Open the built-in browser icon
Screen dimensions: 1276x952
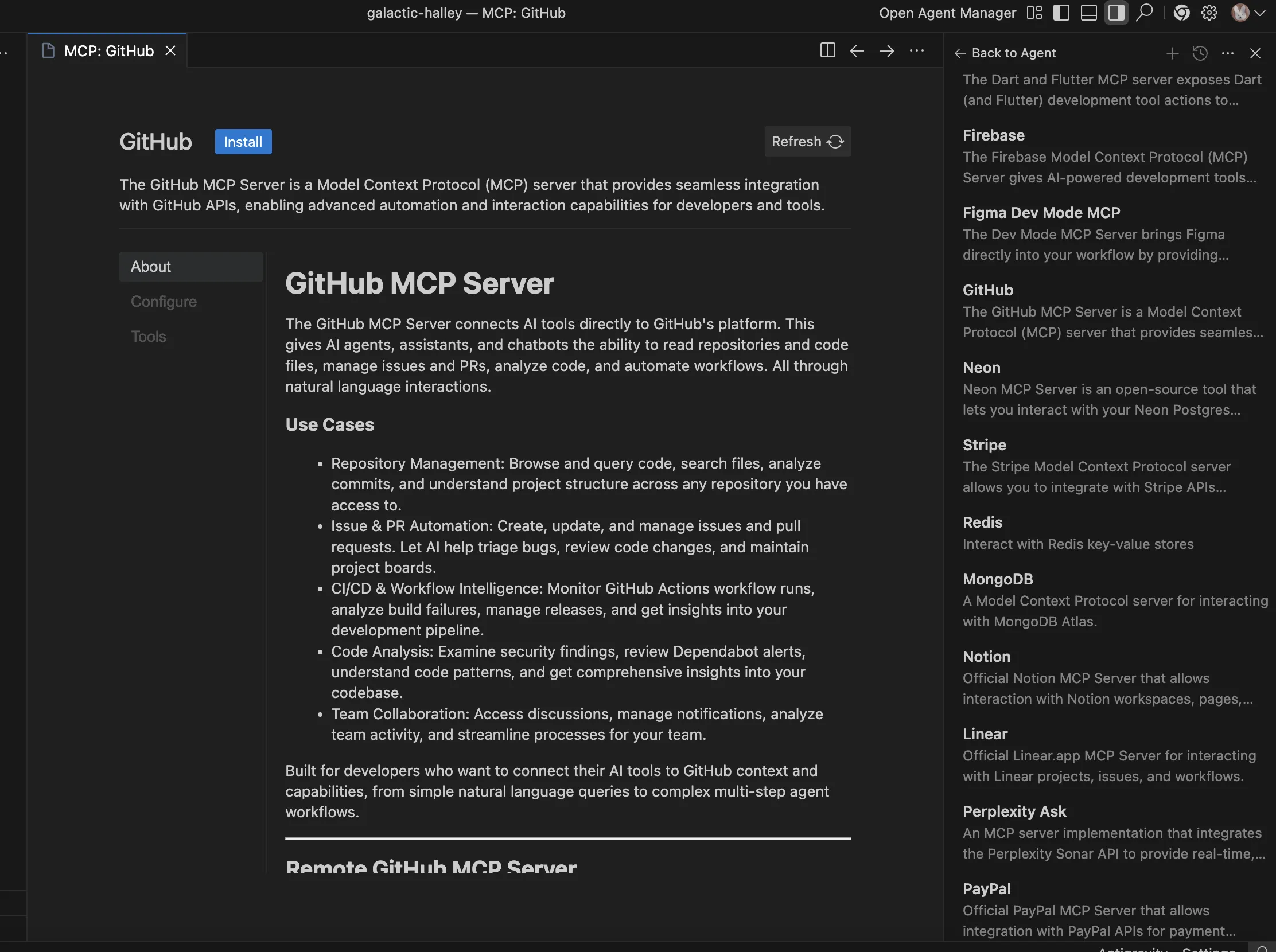1181,13
